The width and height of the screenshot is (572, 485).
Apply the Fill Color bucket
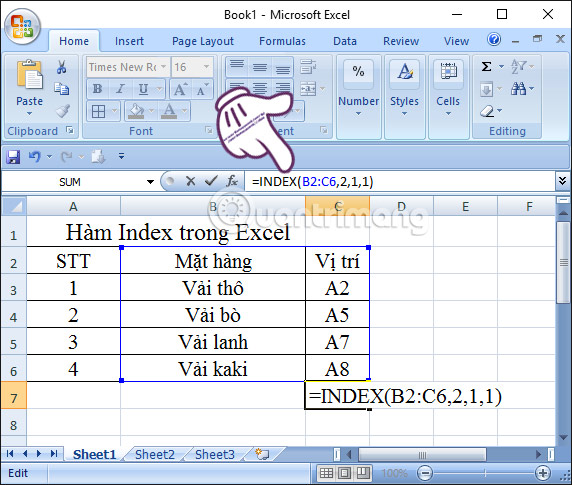[x=136, y=111]
